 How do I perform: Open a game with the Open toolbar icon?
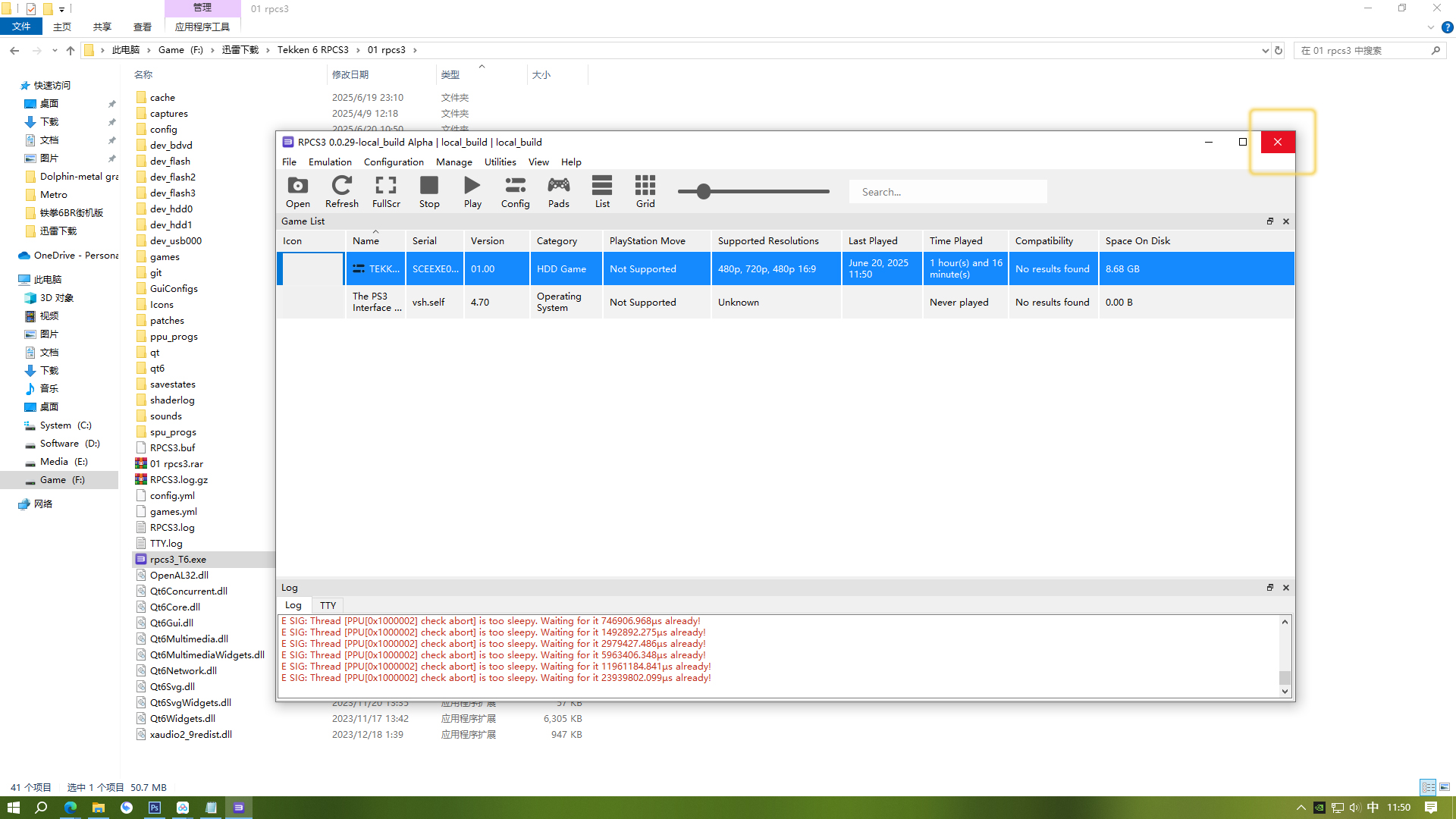tap(298, 193)
